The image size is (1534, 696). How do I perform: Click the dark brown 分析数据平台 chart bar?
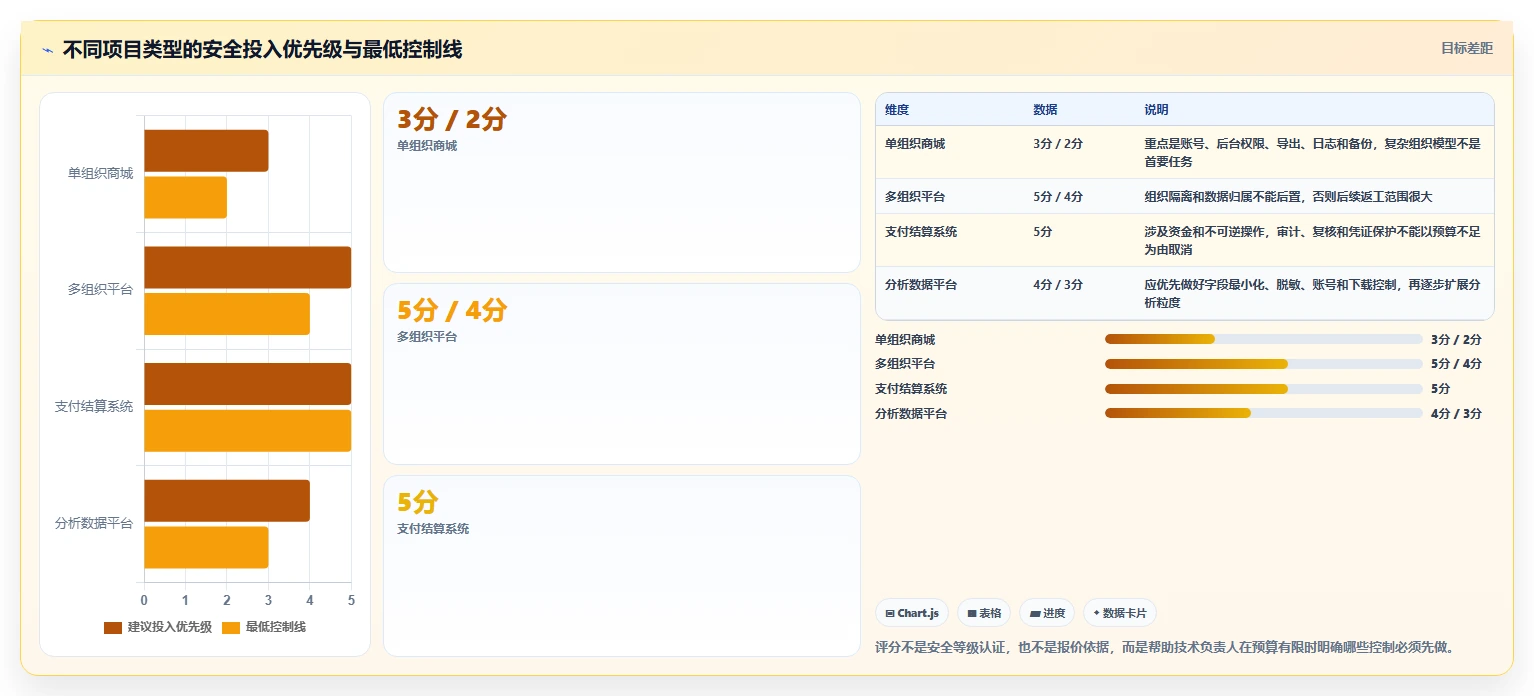coord(227,500)
